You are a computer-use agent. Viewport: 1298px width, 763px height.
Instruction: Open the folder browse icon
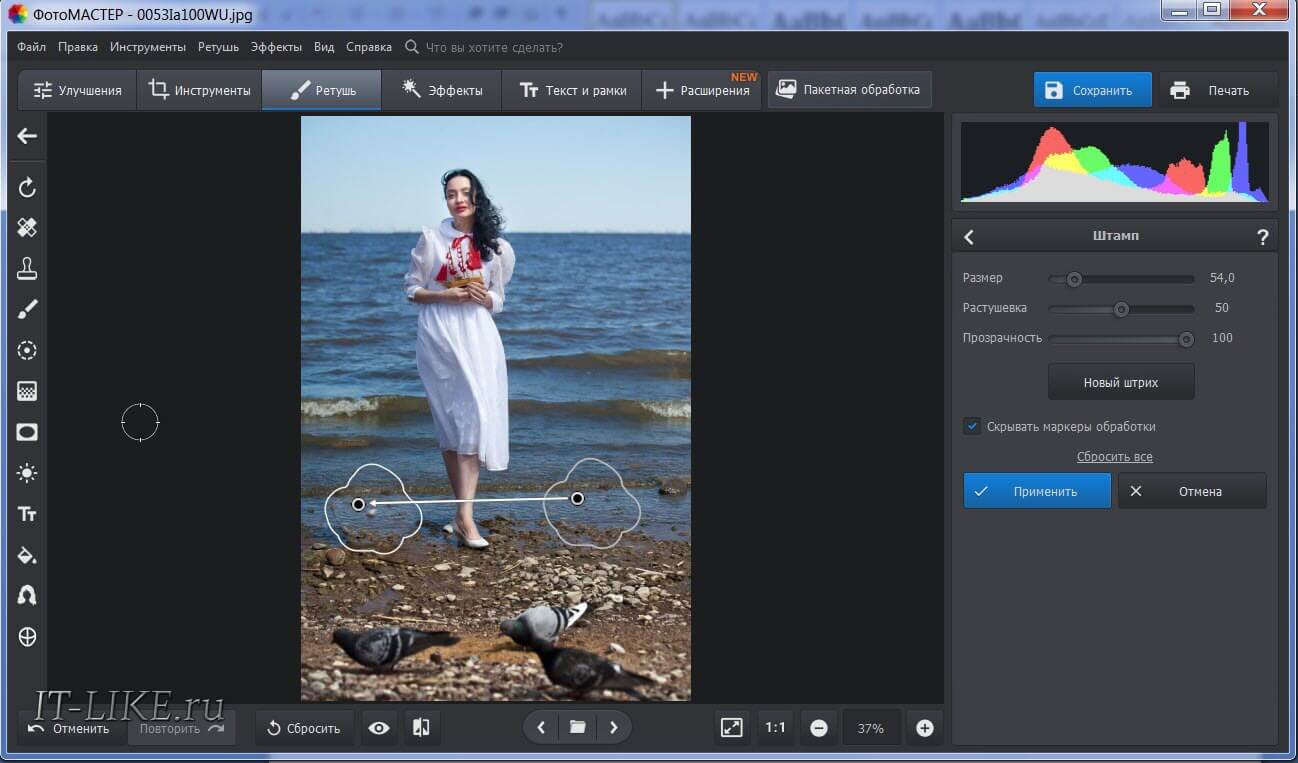(577, 728)
